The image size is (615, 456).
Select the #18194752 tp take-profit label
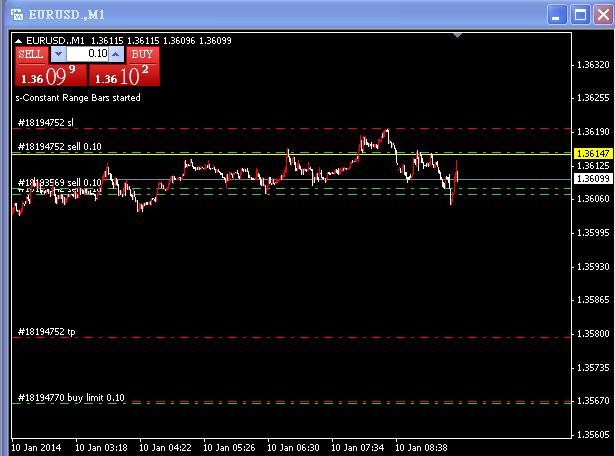(x=46, y=332)
